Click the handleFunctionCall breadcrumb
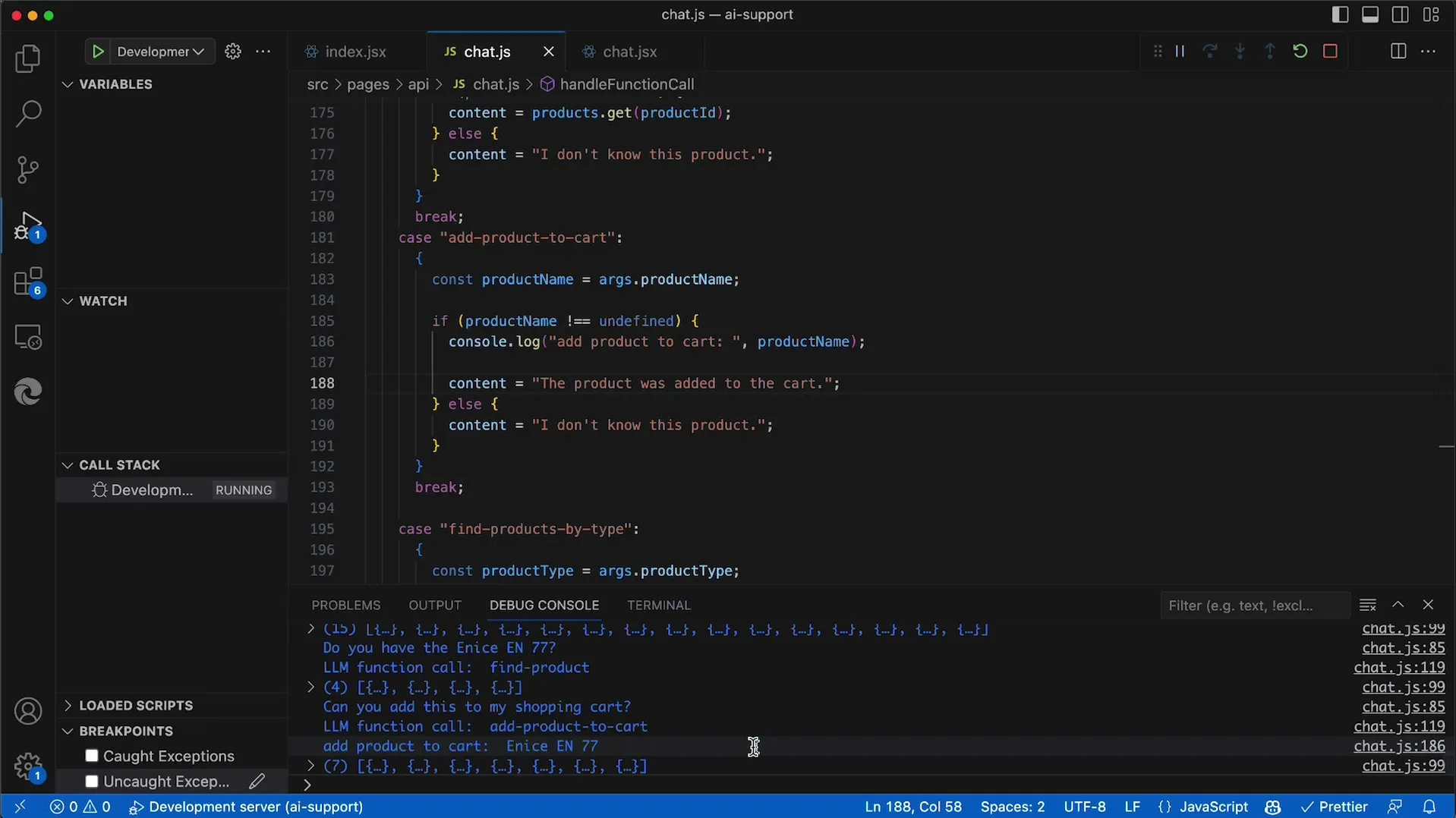This screenshot has height=818, width=1456. click(x=626, y=84)
